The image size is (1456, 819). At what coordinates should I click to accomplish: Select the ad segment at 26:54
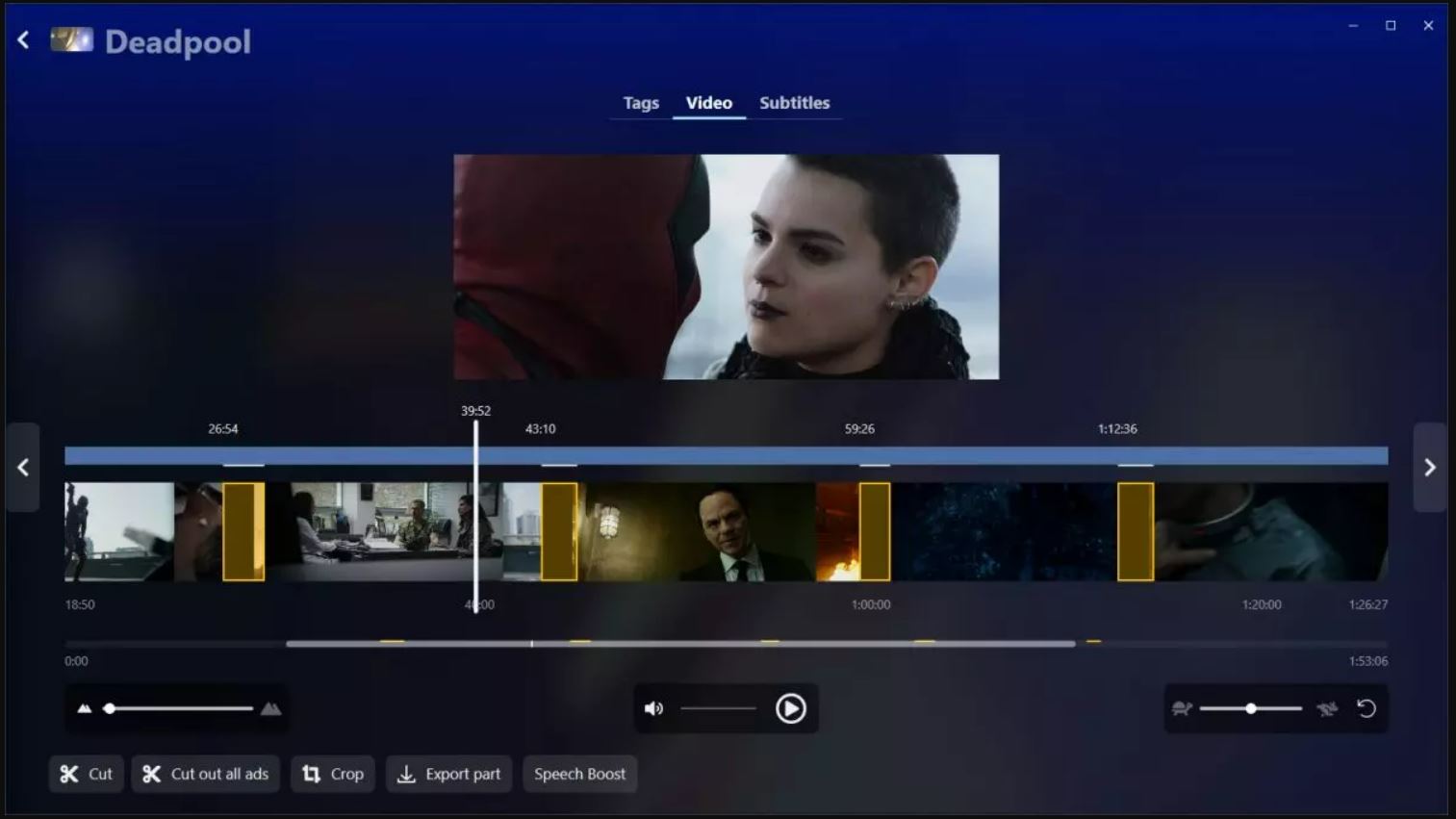(x=243, y=531)
